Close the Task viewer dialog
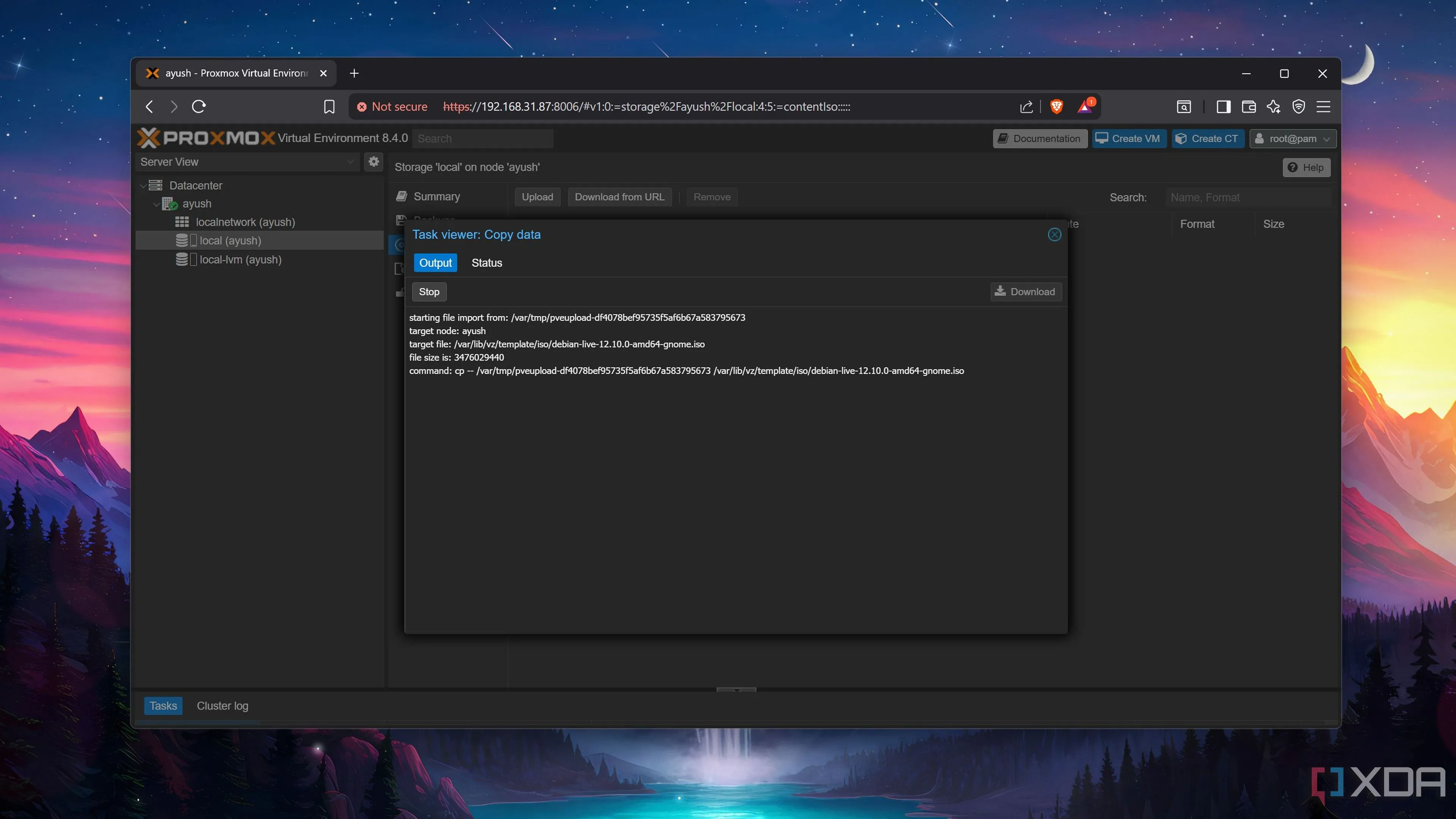 pyautogui.click(x=1054, y=235)
